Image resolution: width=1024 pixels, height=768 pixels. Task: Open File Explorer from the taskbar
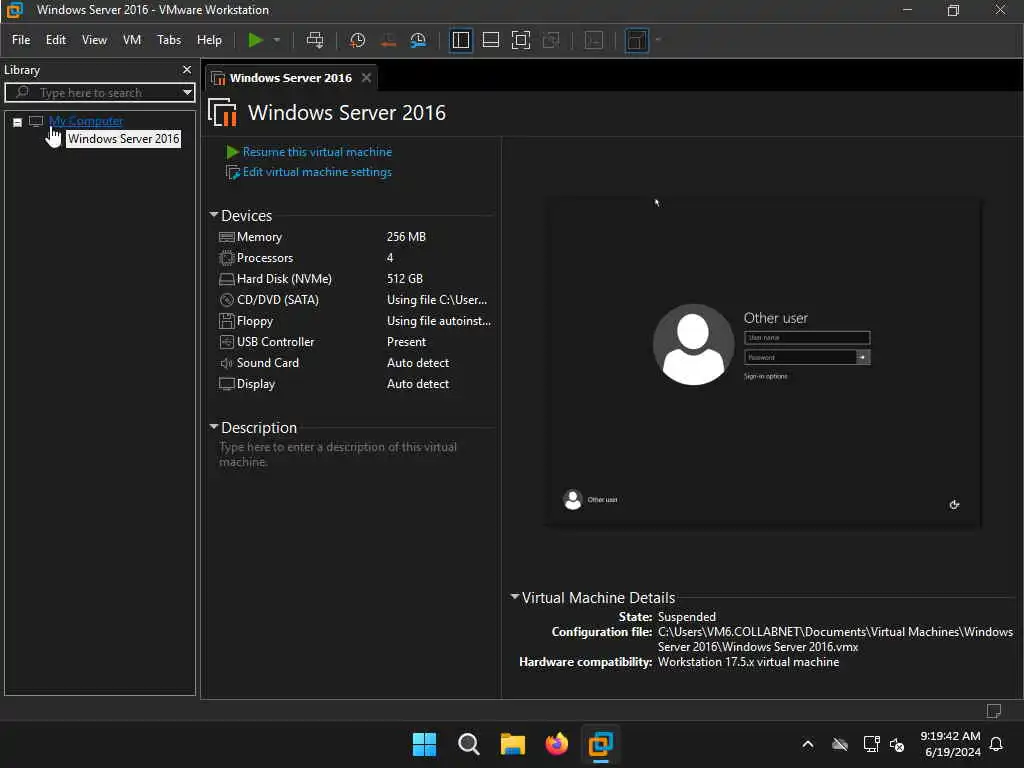[x=513, y=744]
